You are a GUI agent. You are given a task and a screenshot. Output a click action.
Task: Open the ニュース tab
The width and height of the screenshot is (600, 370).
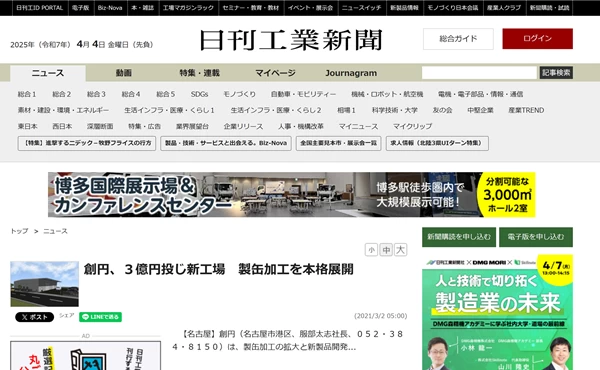tap(48, 73)
